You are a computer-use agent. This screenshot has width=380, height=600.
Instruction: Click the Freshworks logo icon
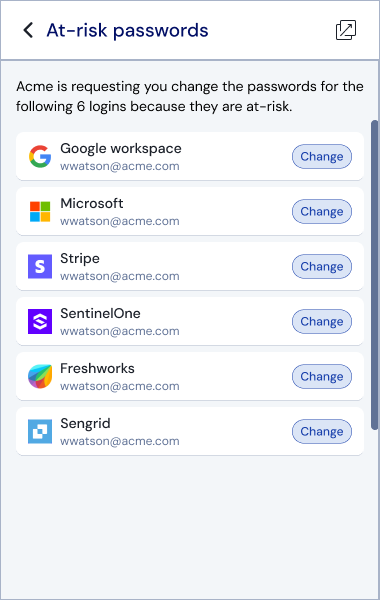[40, 377]
